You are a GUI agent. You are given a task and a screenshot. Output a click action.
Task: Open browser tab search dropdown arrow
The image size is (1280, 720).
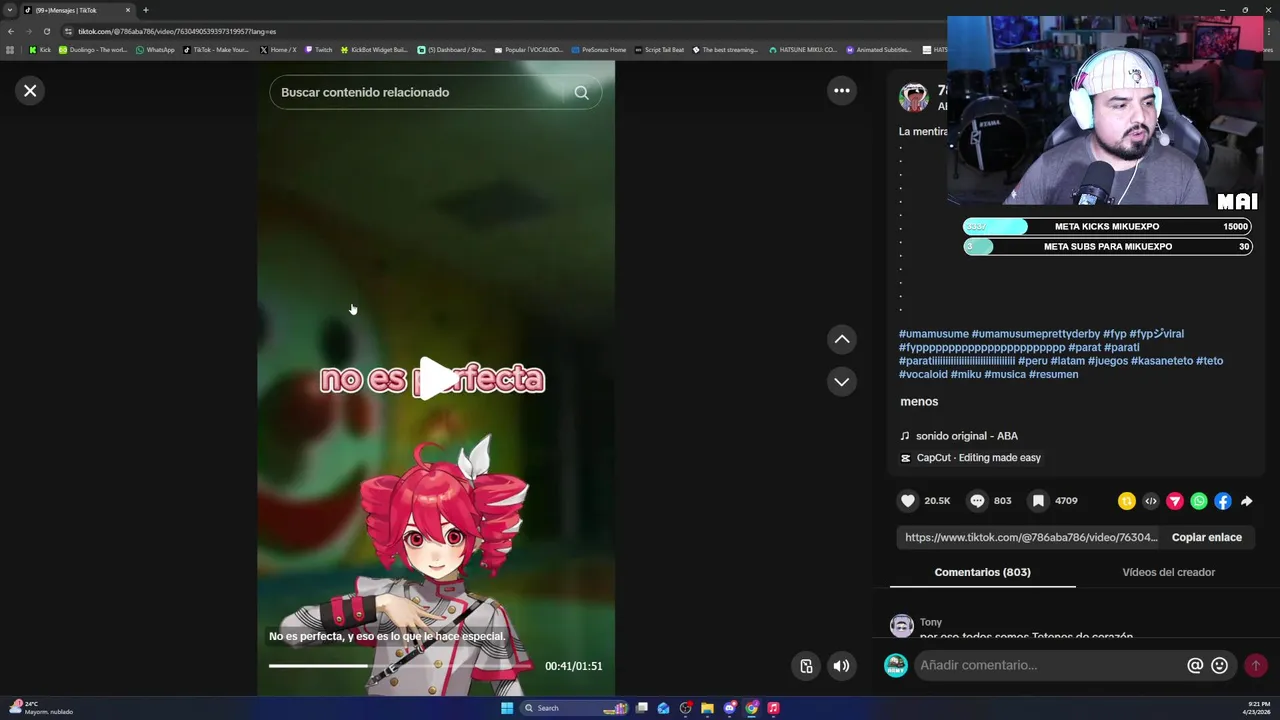coord(10,10)
